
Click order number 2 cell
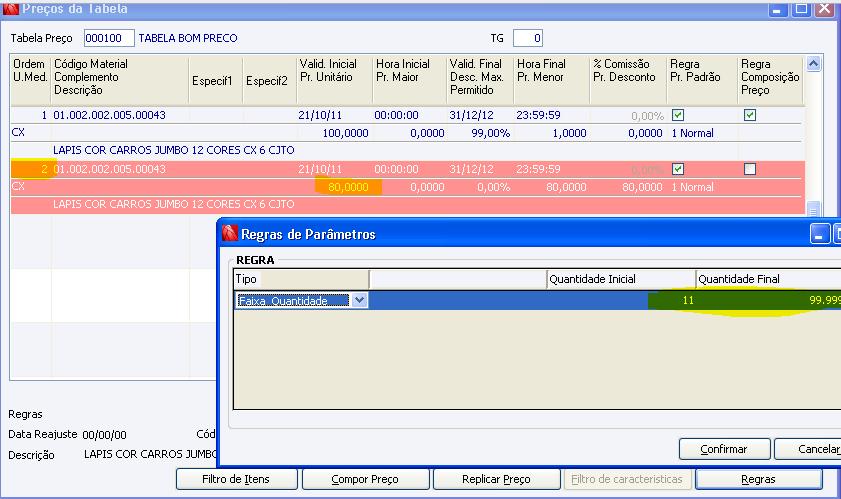tap(31, 169)
